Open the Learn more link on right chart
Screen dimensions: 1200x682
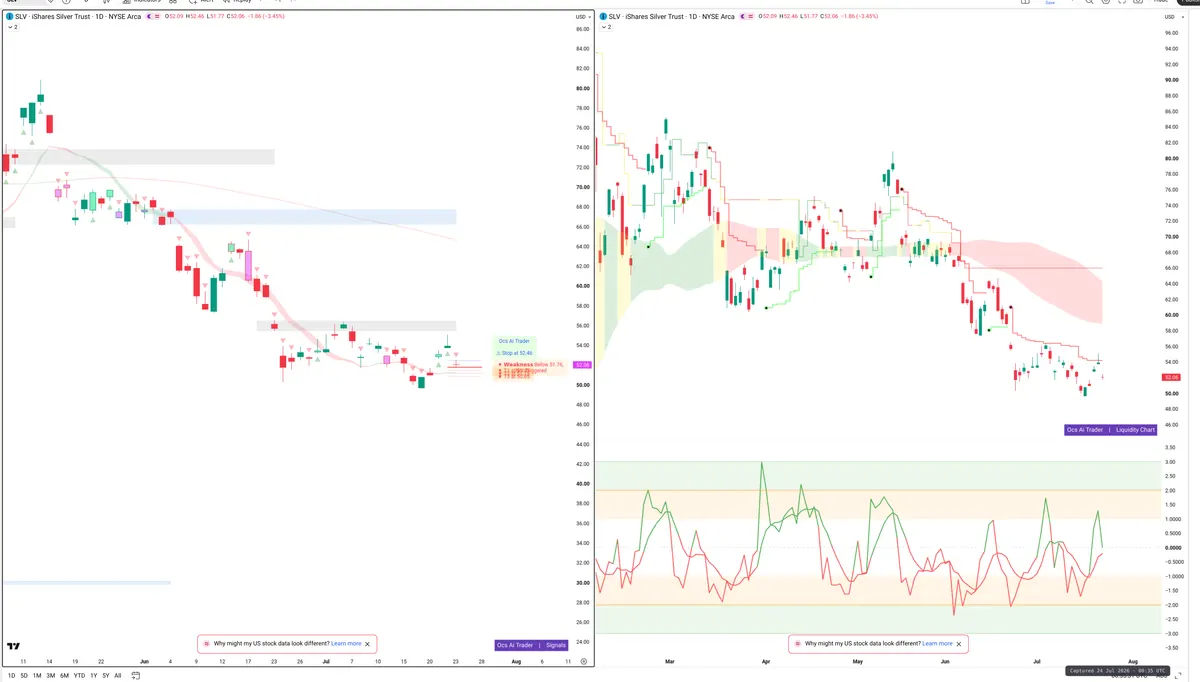[x=937, y=644]
